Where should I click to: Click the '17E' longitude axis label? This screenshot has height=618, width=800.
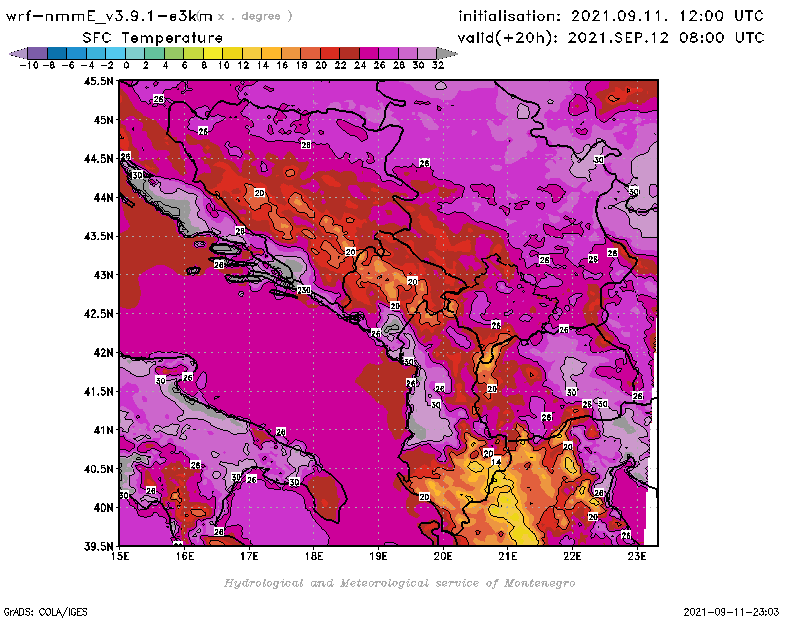249,556
